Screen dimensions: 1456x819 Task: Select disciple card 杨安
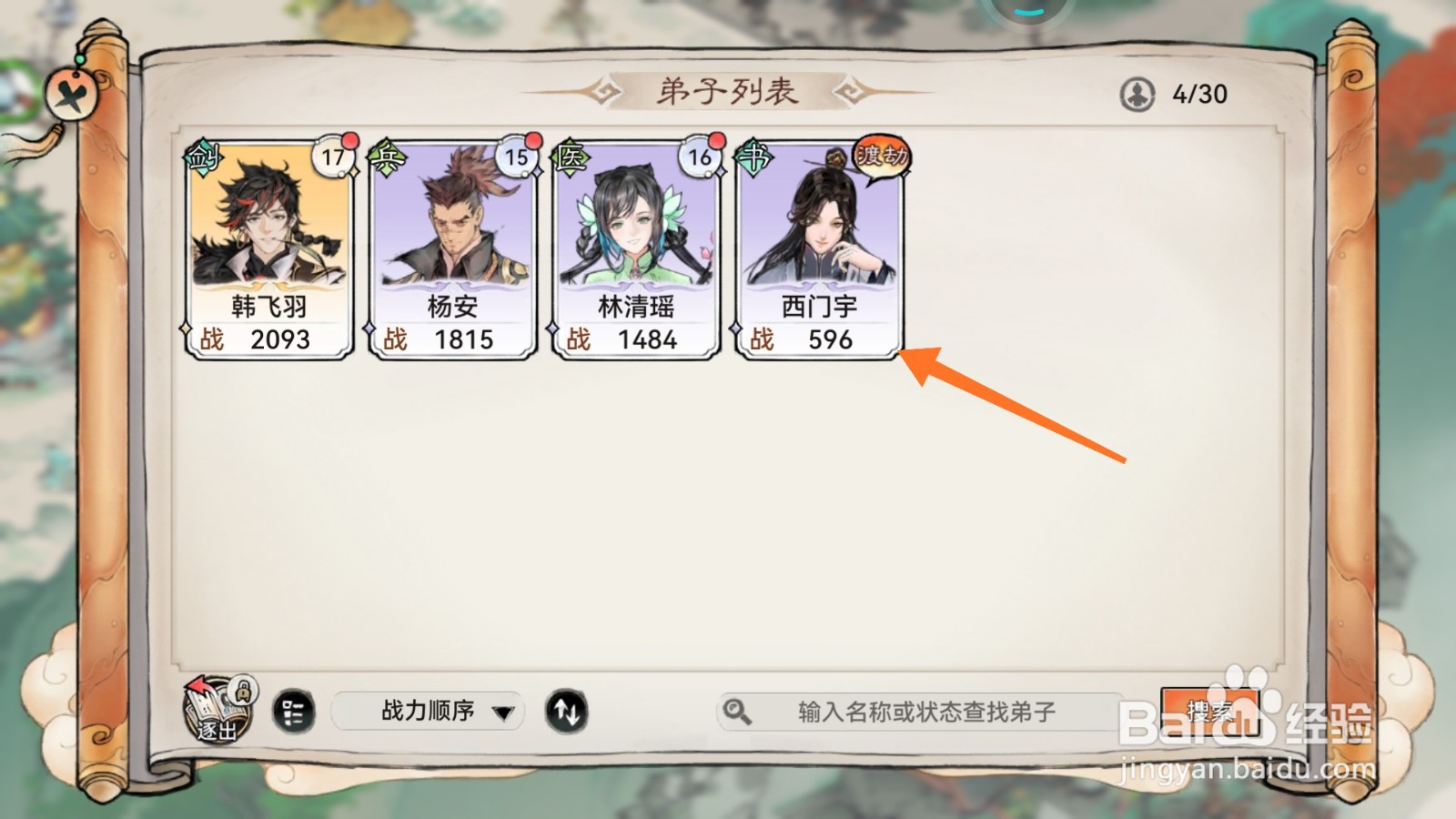(452, 249)
